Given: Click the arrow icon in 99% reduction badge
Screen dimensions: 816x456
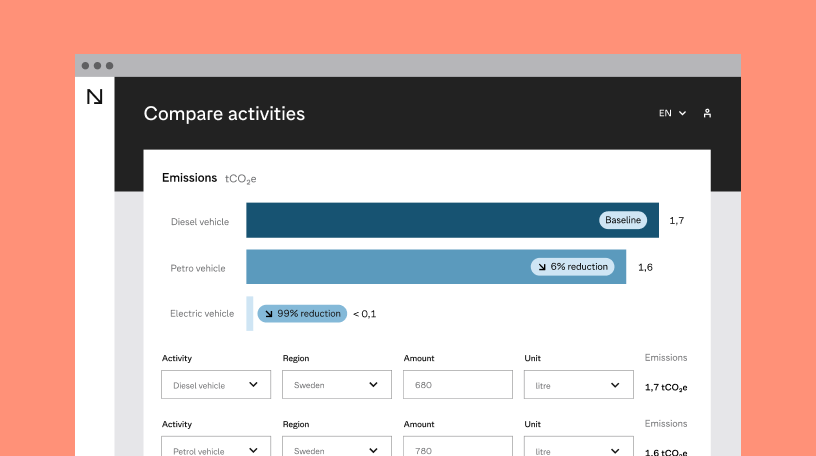Looking at the screenshot, I should pos(269,314).
